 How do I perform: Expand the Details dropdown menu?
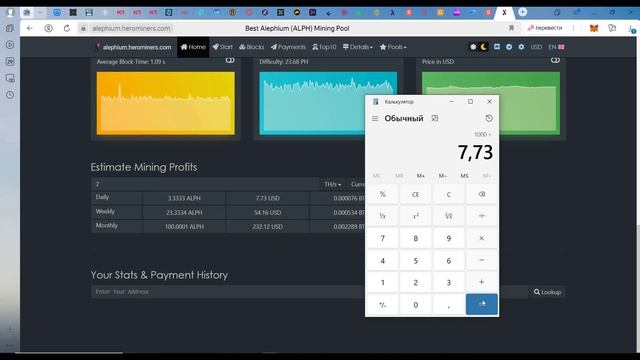(358, 47)
